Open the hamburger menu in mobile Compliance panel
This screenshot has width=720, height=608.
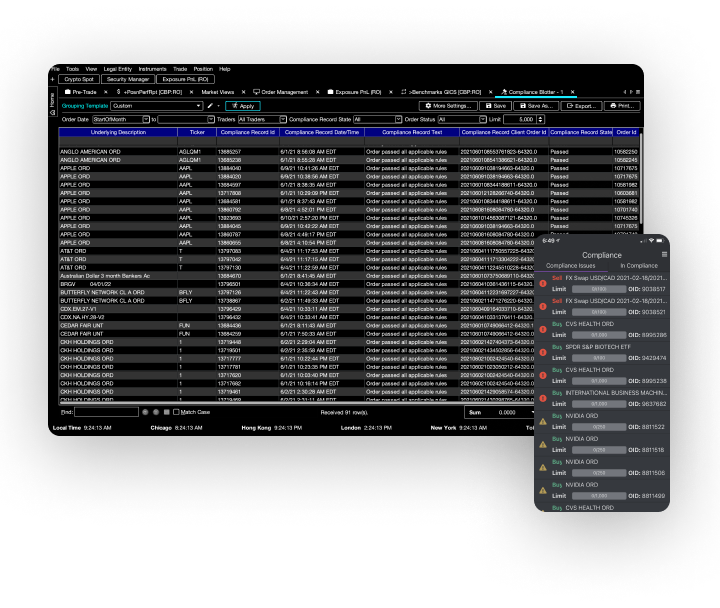pos(663,254)
